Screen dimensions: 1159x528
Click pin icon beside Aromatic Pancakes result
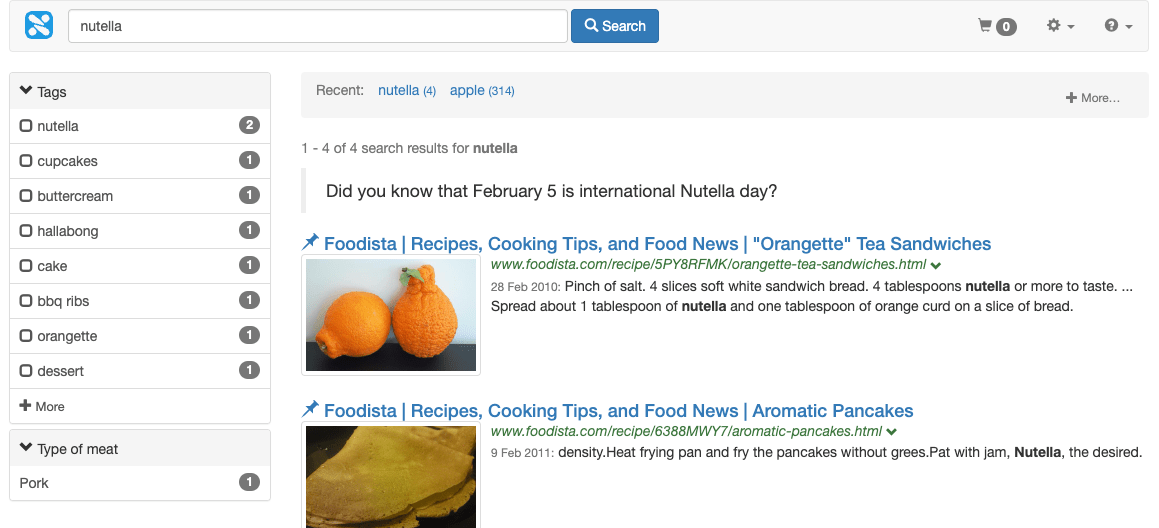pyautogui.click(x=311, y=409)
